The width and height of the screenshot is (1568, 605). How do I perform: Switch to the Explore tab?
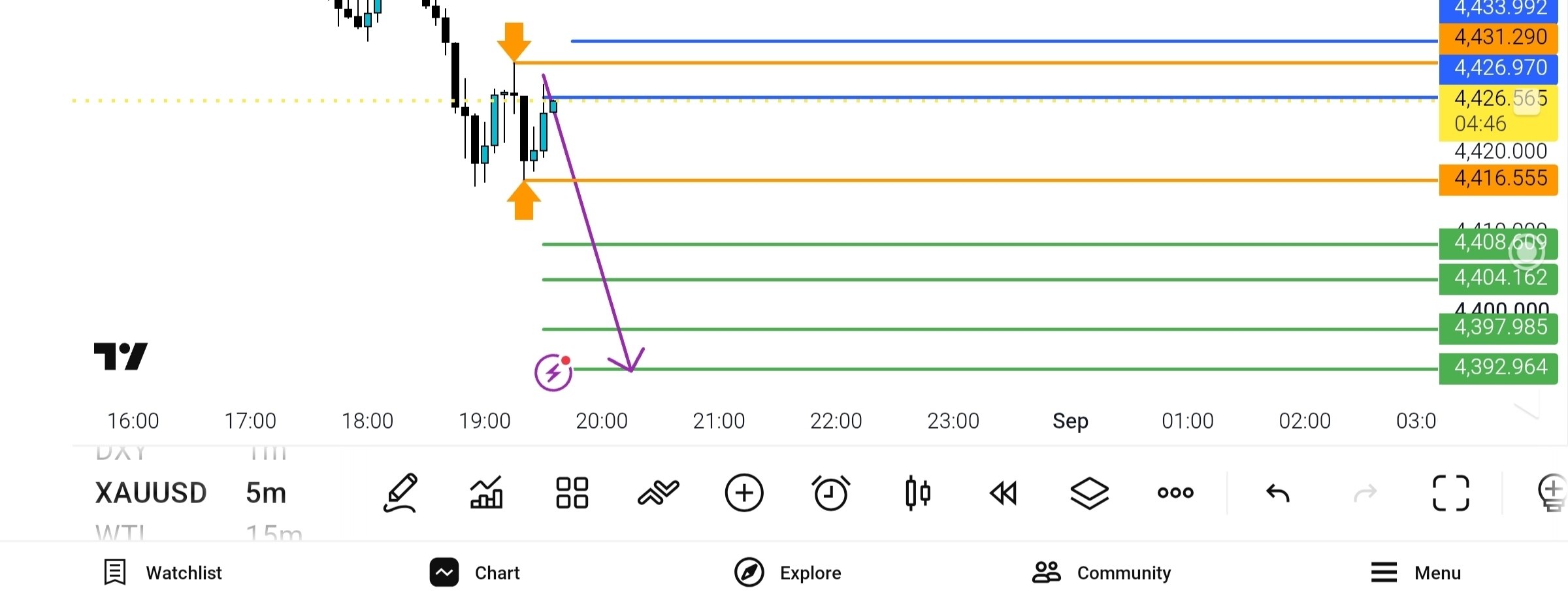pos(788,572)
